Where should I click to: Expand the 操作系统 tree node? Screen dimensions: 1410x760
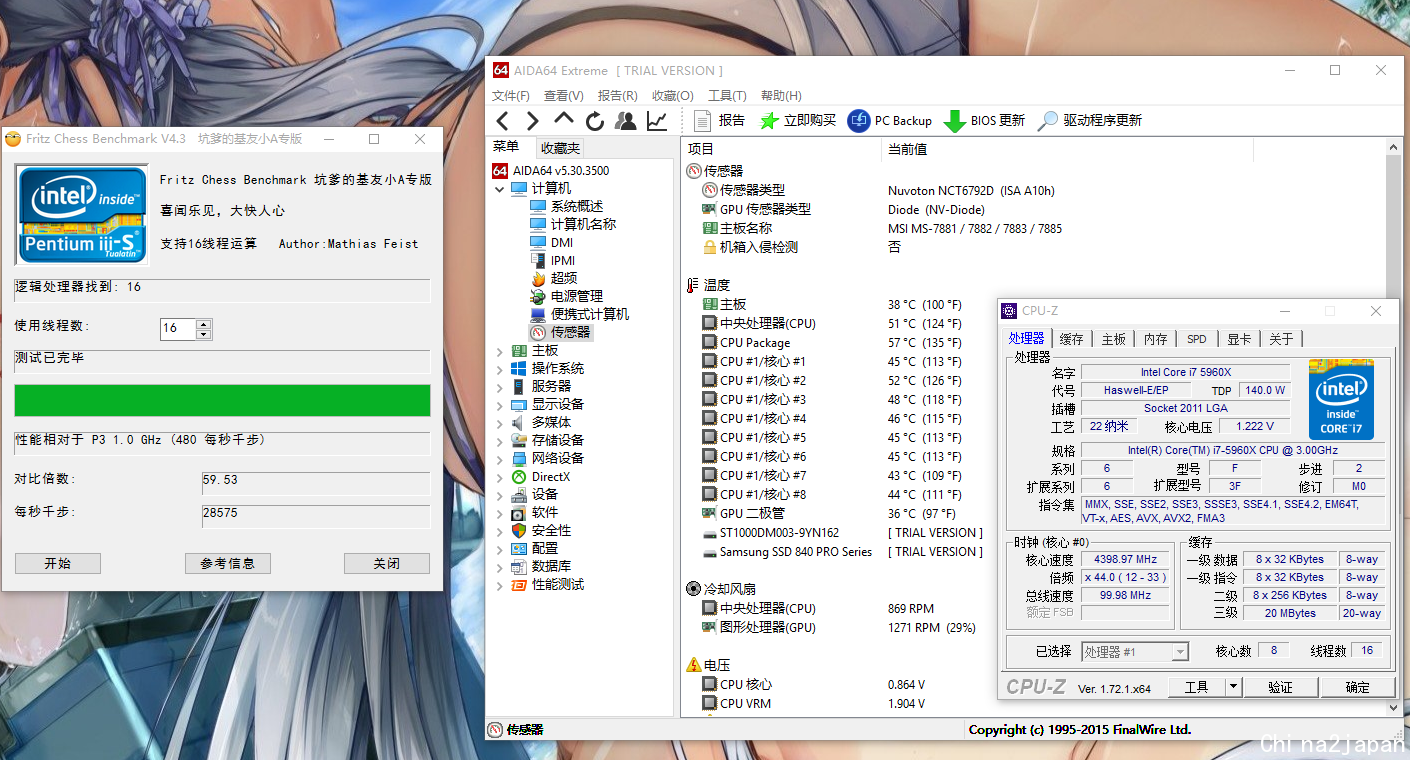pyautogui.click(x=500, y=369)
